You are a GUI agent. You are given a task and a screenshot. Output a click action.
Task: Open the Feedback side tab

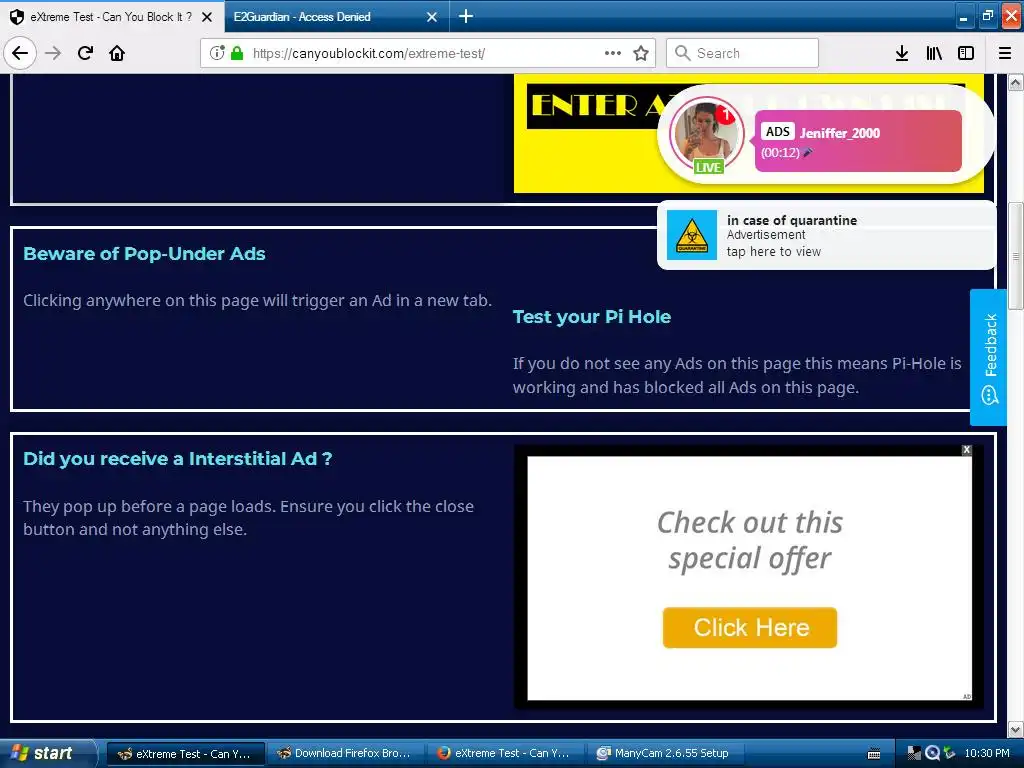pyautogui.click(x=989, y=357)
